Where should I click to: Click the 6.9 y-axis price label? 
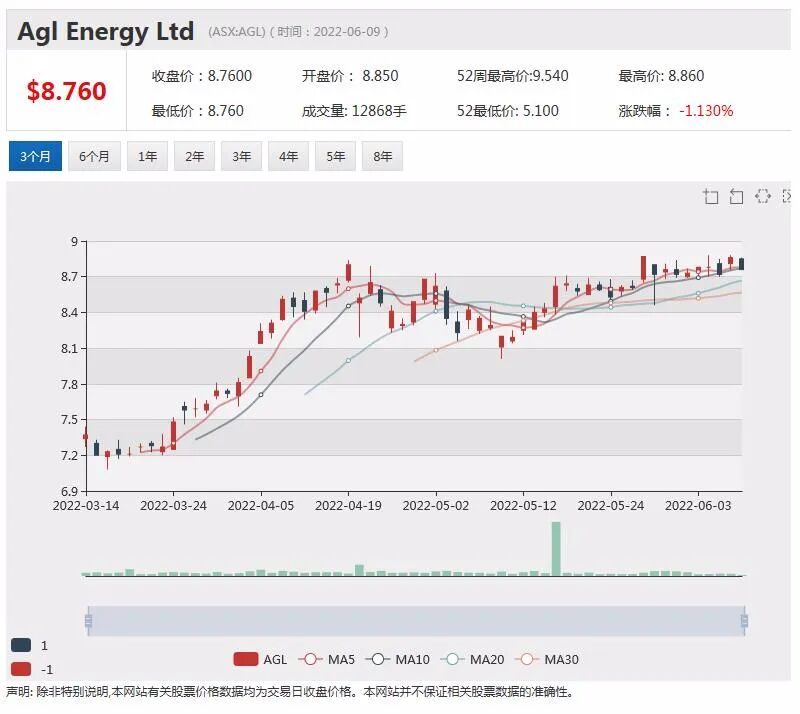pos(69,491)
